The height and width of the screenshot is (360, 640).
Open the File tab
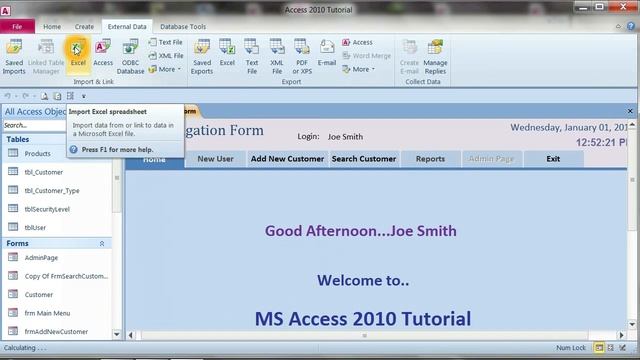[17, 27]
